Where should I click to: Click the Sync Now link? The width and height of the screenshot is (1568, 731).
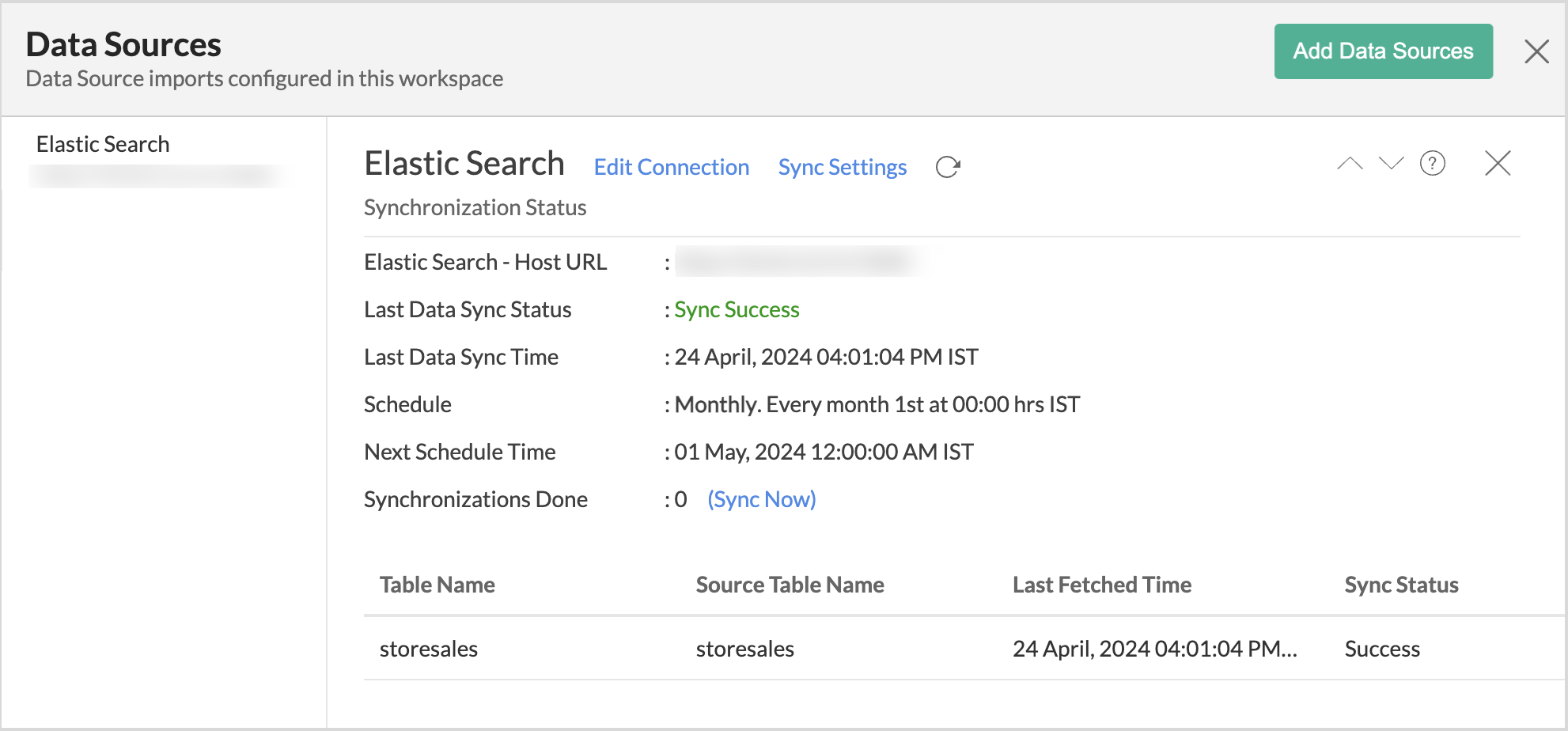(761, 499)
